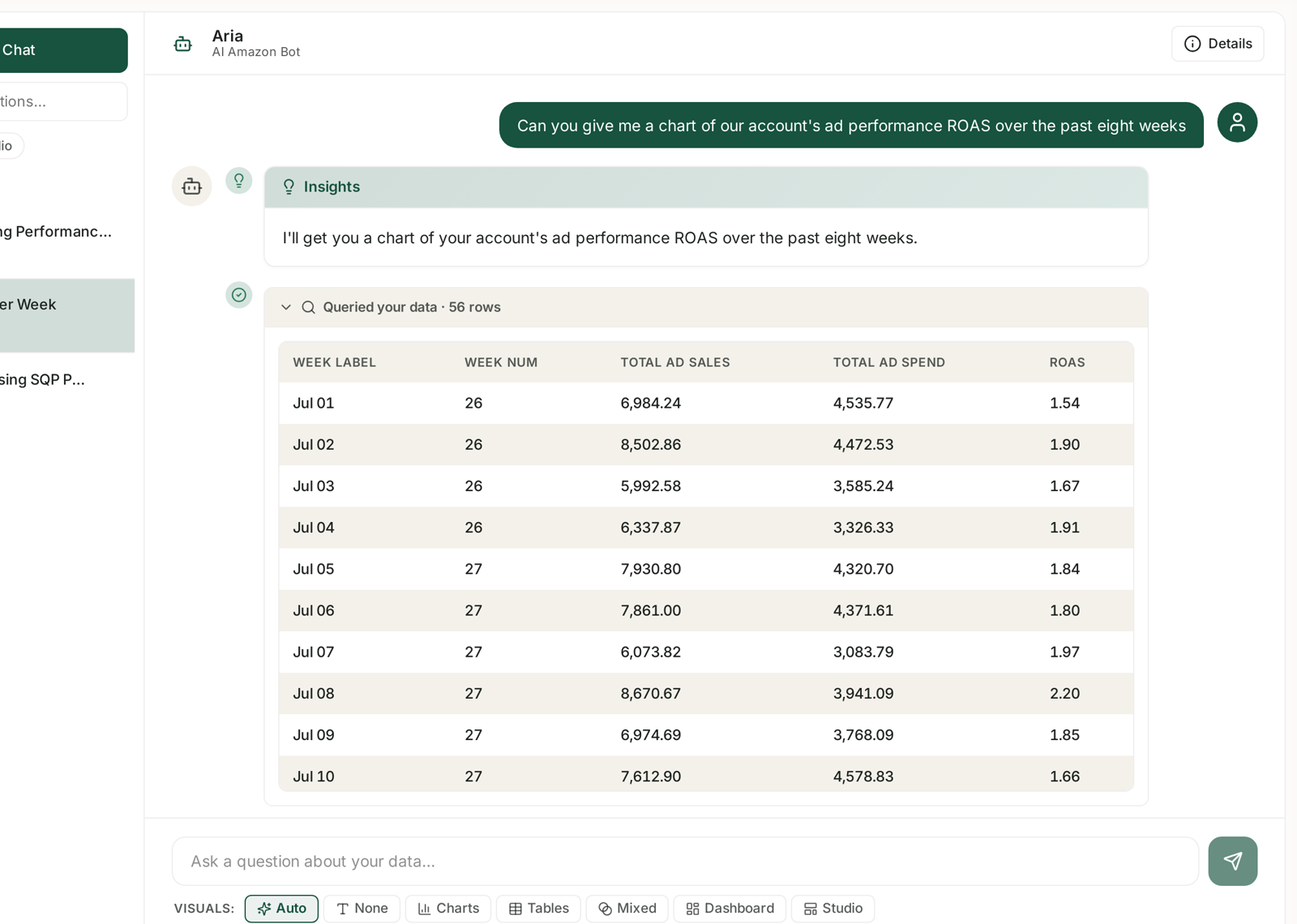Open the Studio visuals option

point(833,909)
